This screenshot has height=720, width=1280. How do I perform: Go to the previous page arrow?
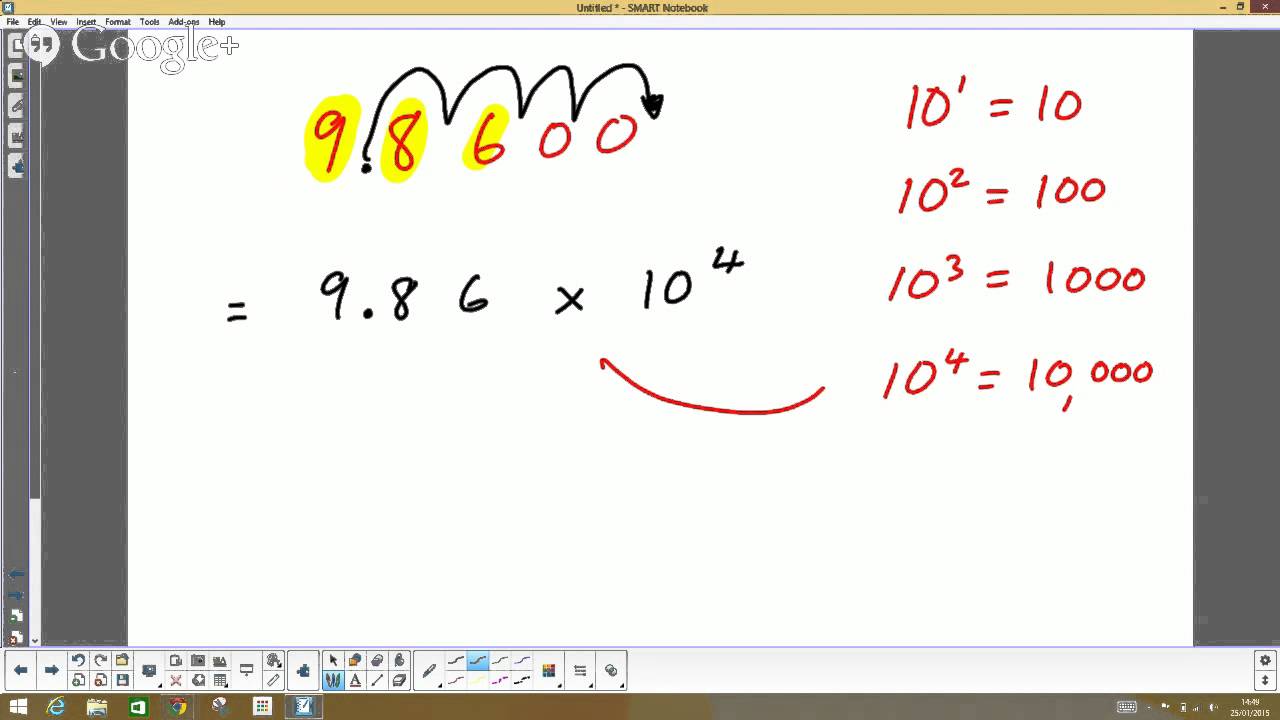tap(21, 670)
